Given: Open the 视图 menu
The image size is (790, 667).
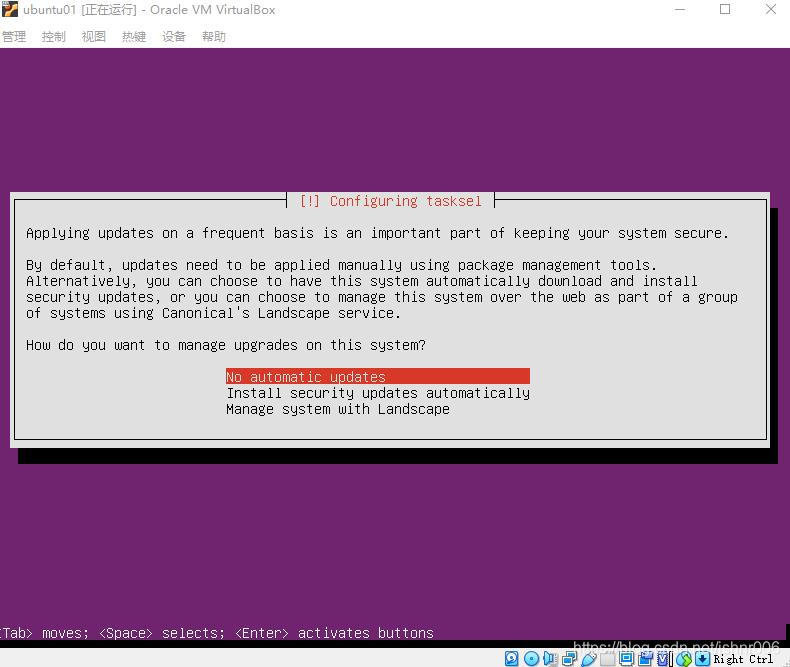Looking at the screenshot, I should (x=94, y=36).
